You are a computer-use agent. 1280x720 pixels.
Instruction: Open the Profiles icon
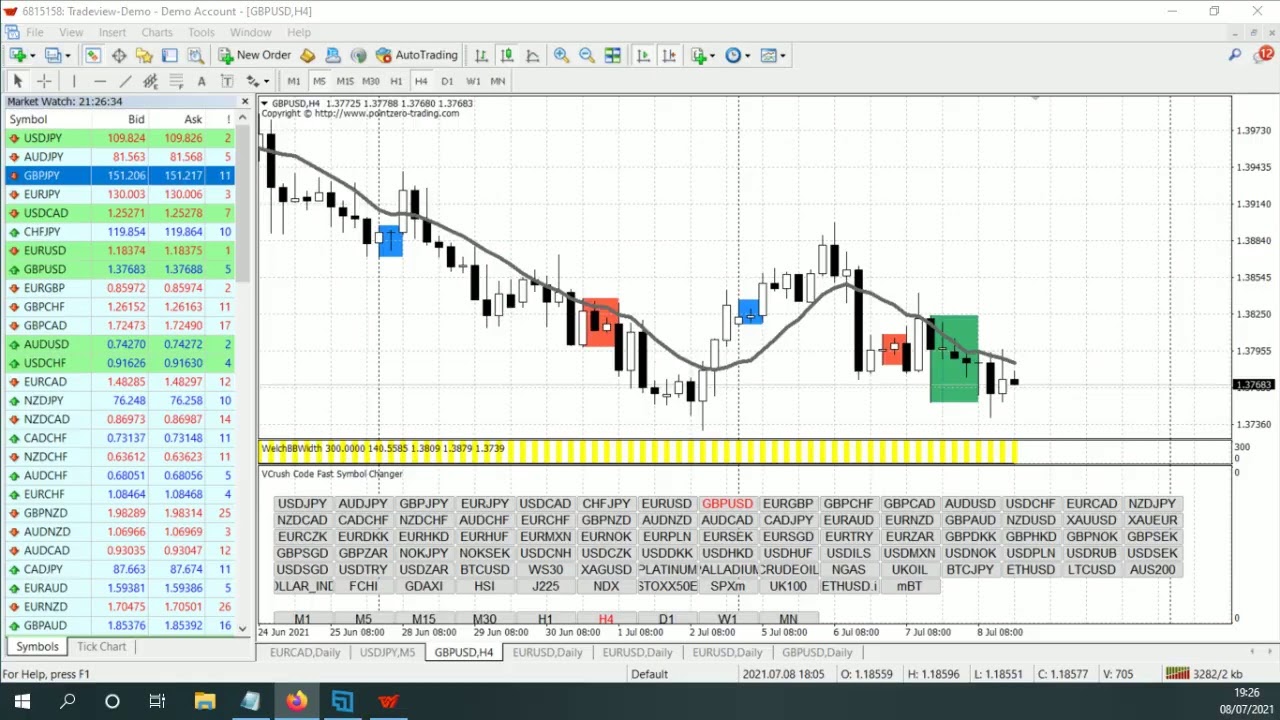coord(52,56)
